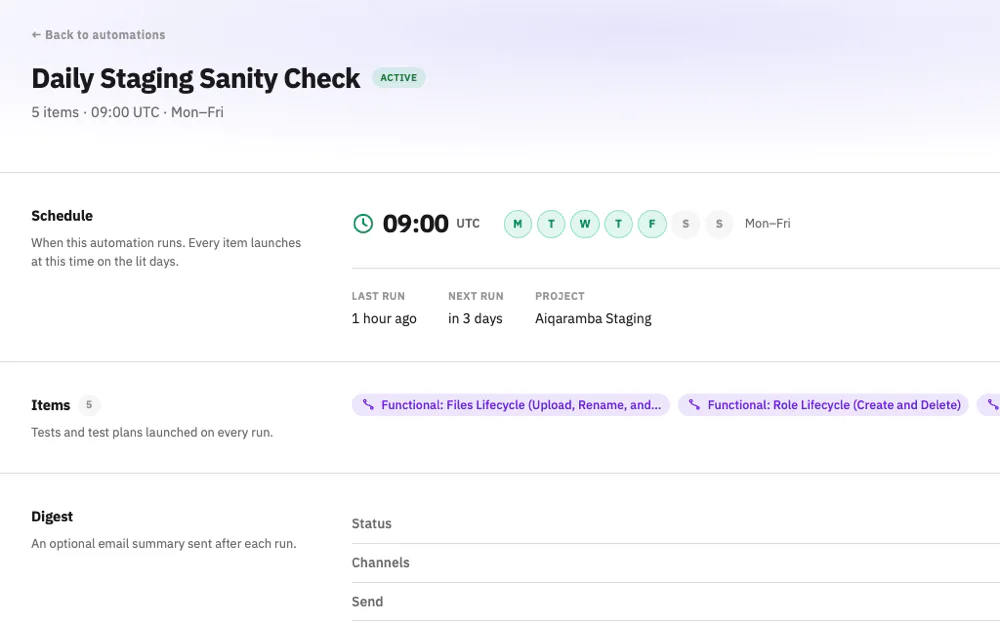1000x625 pixels.
Task: Toggle the Friday day chip
Action: pyautogui.click(x=652, y=224)
